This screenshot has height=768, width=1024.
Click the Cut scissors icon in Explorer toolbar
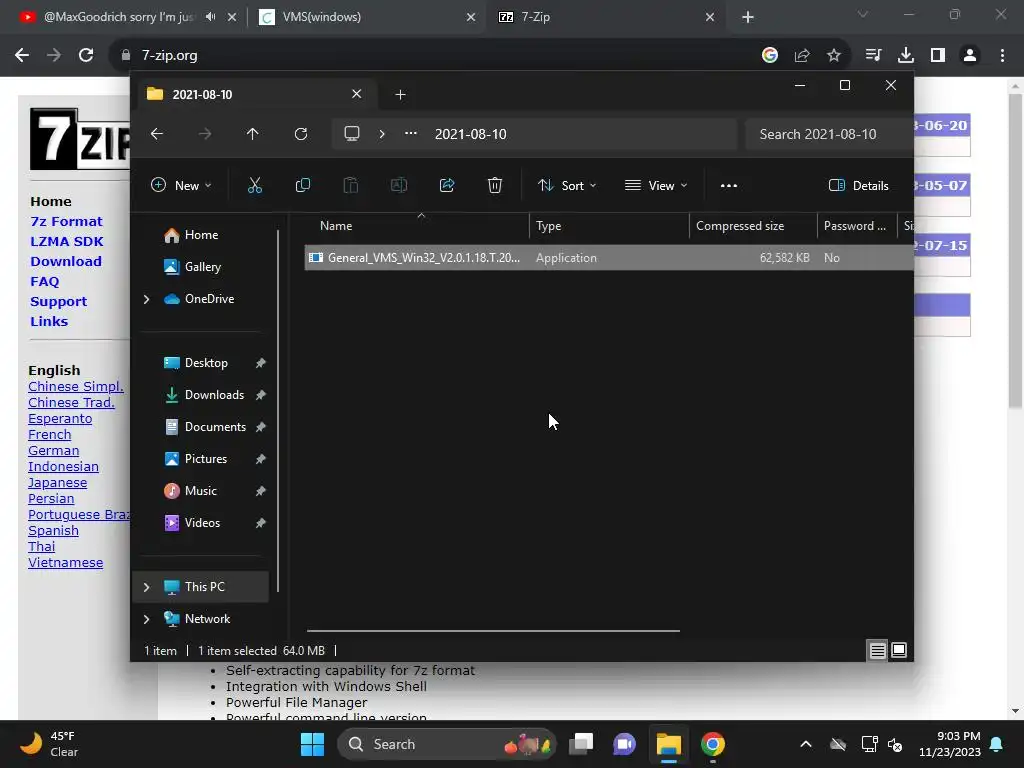click(255, 185)
